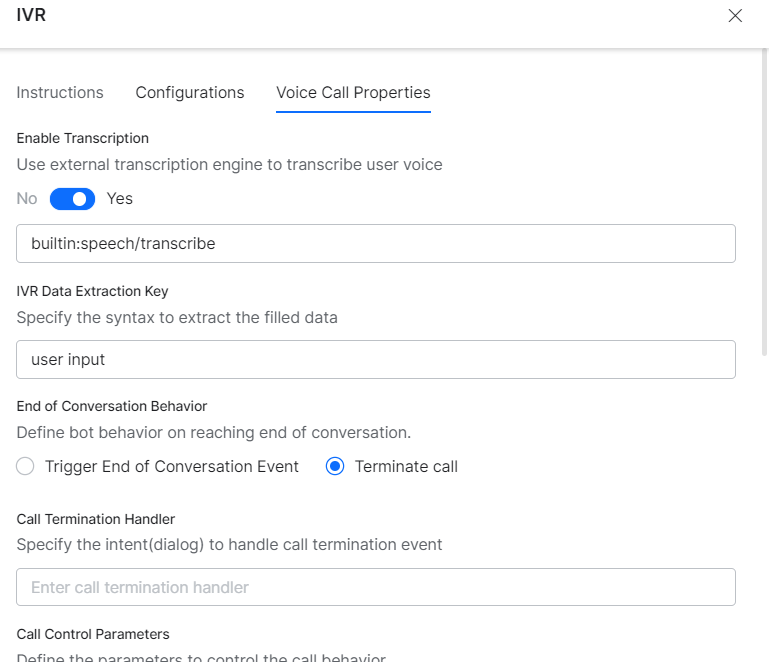Select the Voice Call Properties tab
This screenshot has width=769, height=662.
(353, 92)
